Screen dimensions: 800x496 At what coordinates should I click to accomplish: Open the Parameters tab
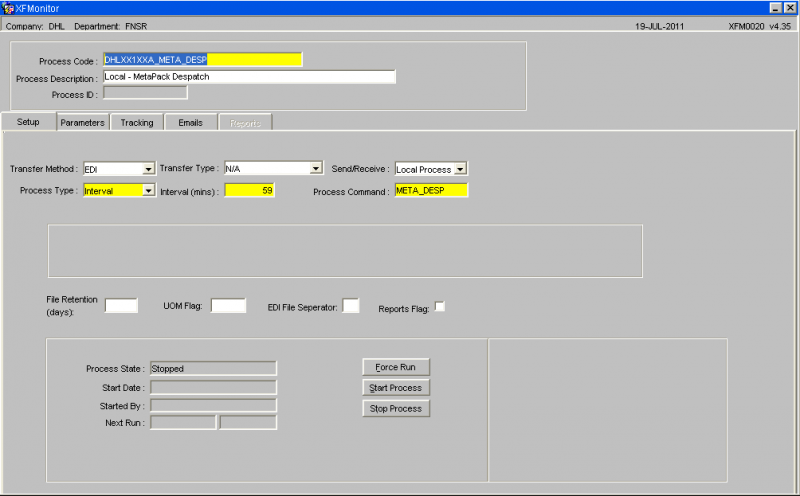coord(83,122)
